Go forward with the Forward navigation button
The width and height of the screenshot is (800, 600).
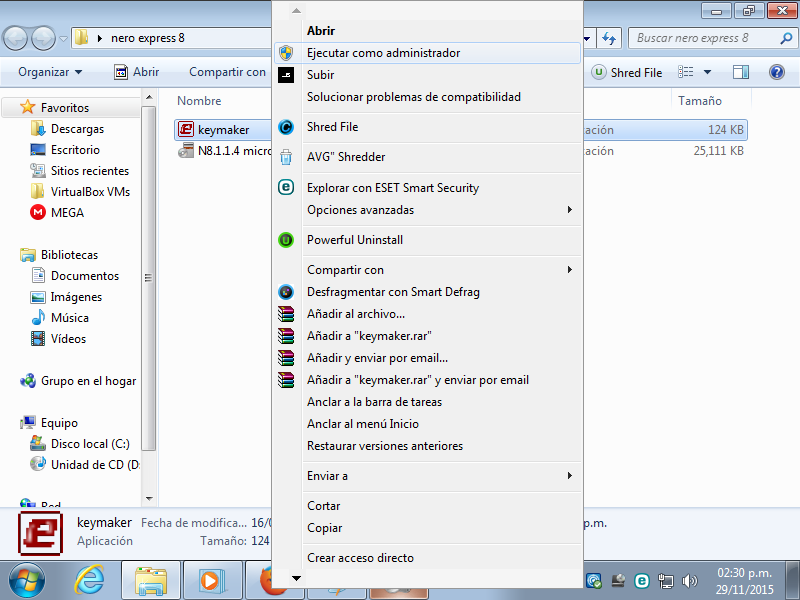coord(43,38)
